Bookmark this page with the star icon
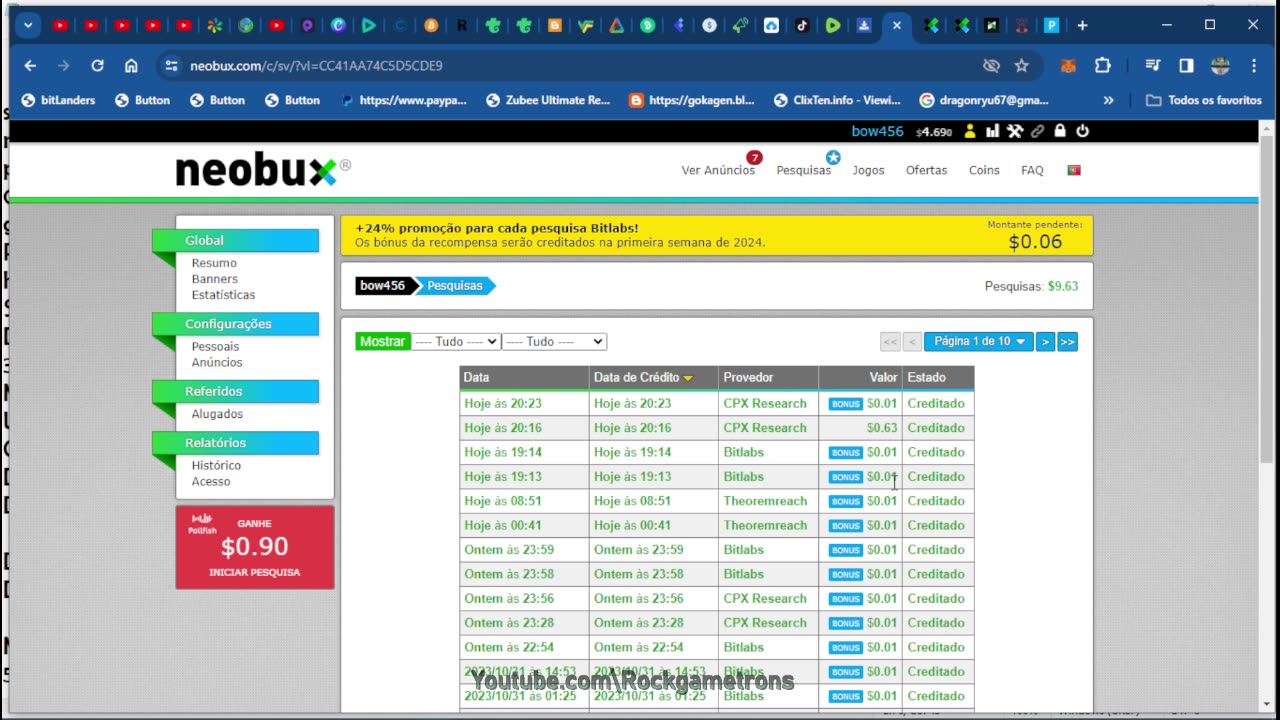Image resolution: width=1280 pixels, height=720 pixels. point(1021,66)
